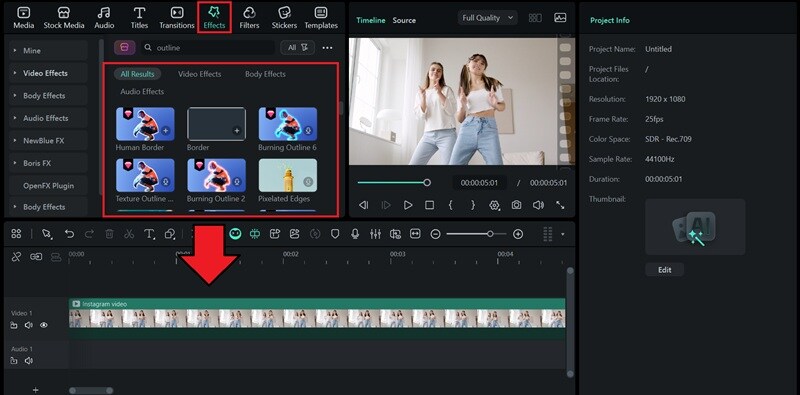The image size is (800, 395).
Task: Open the Templates tab
Action: [x=321, y=18]
